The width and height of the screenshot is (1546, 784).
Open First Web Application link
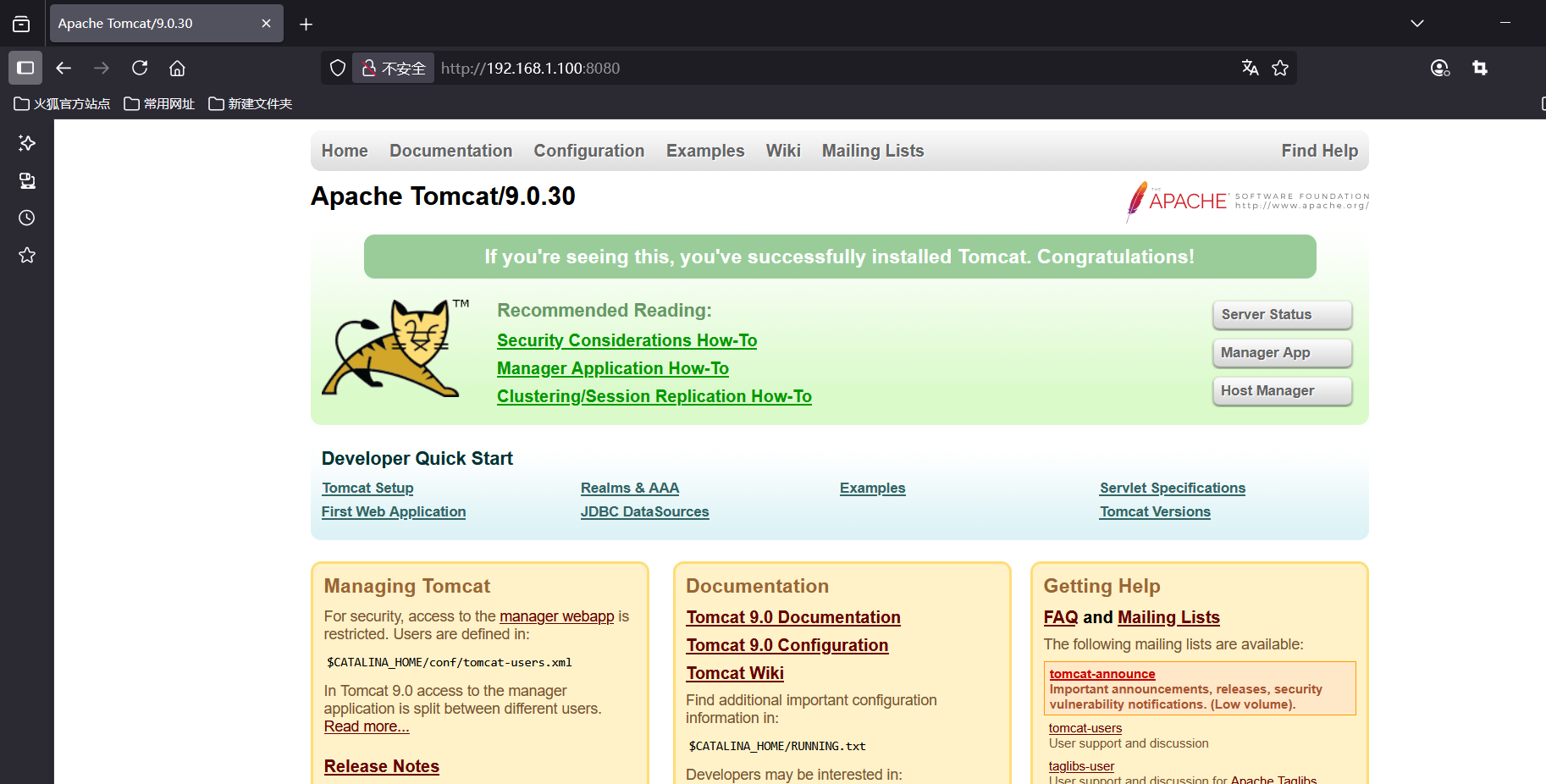tap(394, 511)
